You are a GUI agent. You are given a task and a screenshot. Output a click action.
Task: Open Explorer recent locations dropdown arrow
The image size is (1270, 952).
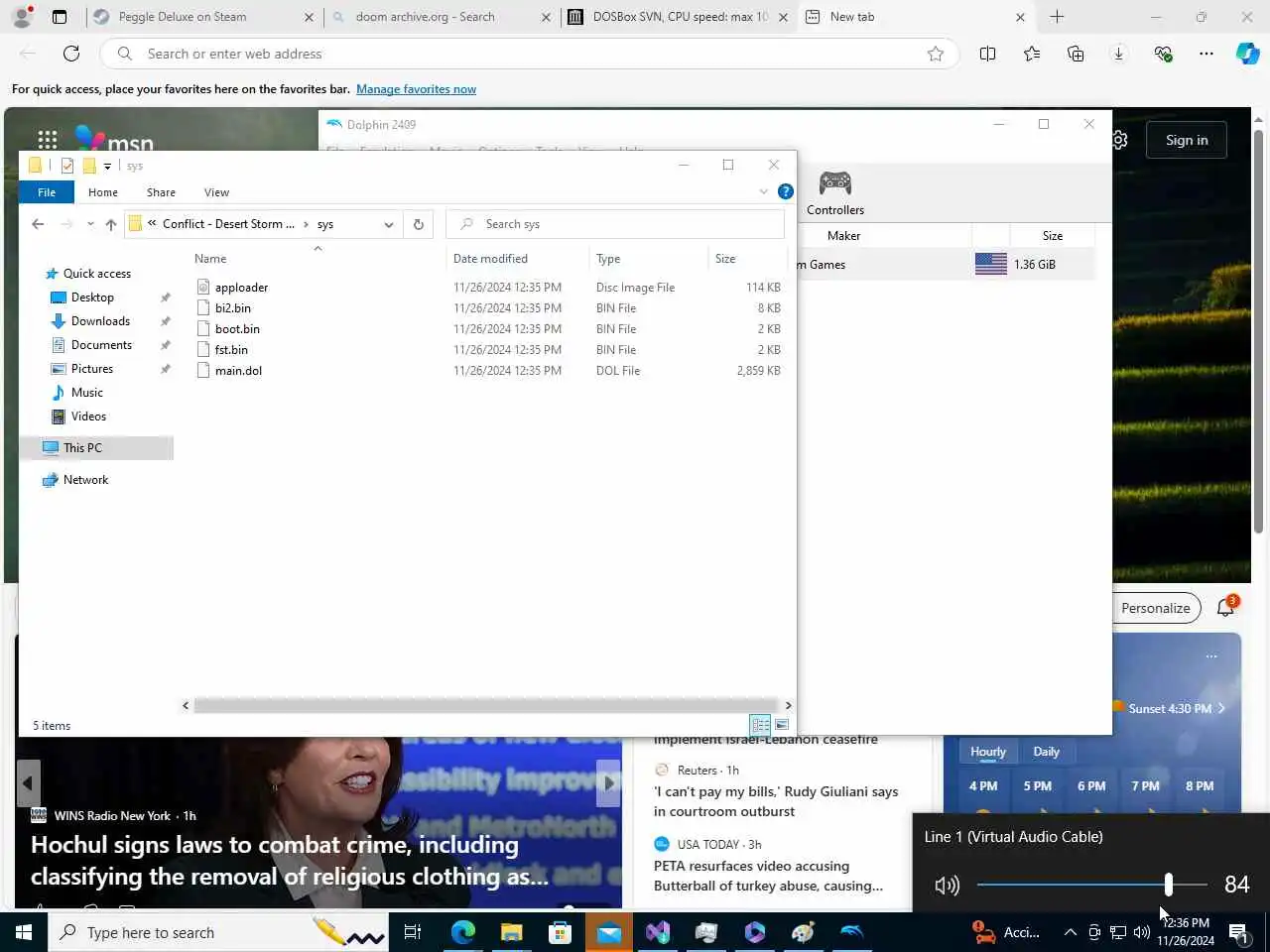tap(90, 224)
